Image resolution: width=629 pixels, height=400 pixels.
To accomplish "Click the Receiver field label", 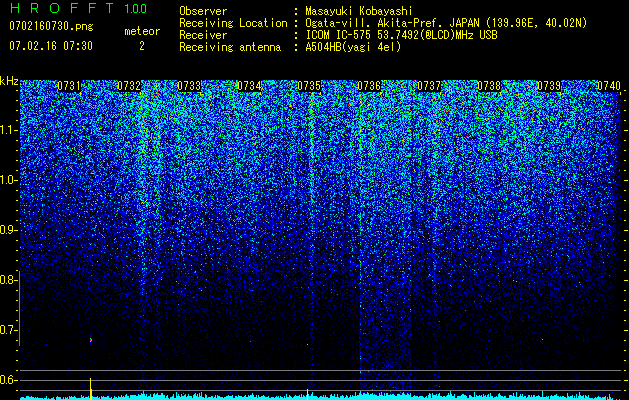I will 203,35.
